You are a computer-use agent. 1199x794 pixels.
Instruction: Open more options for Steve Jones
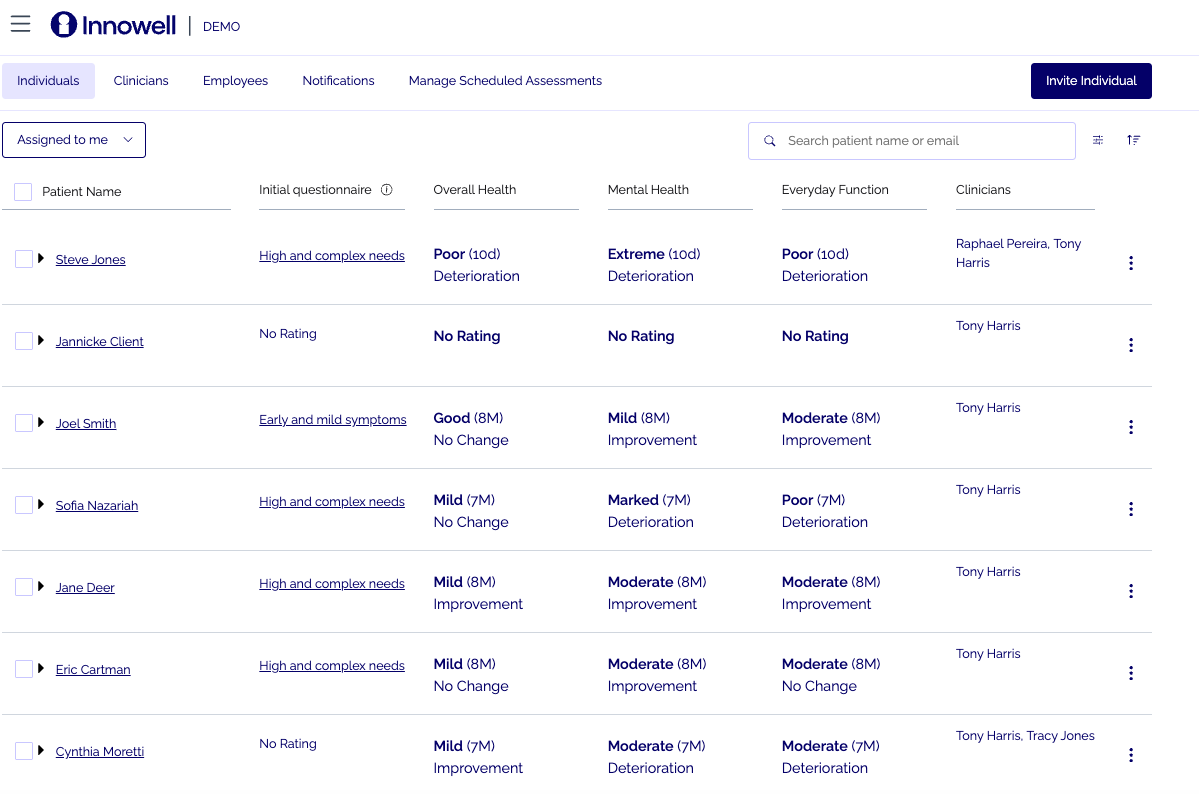[x=1131, y=263]
